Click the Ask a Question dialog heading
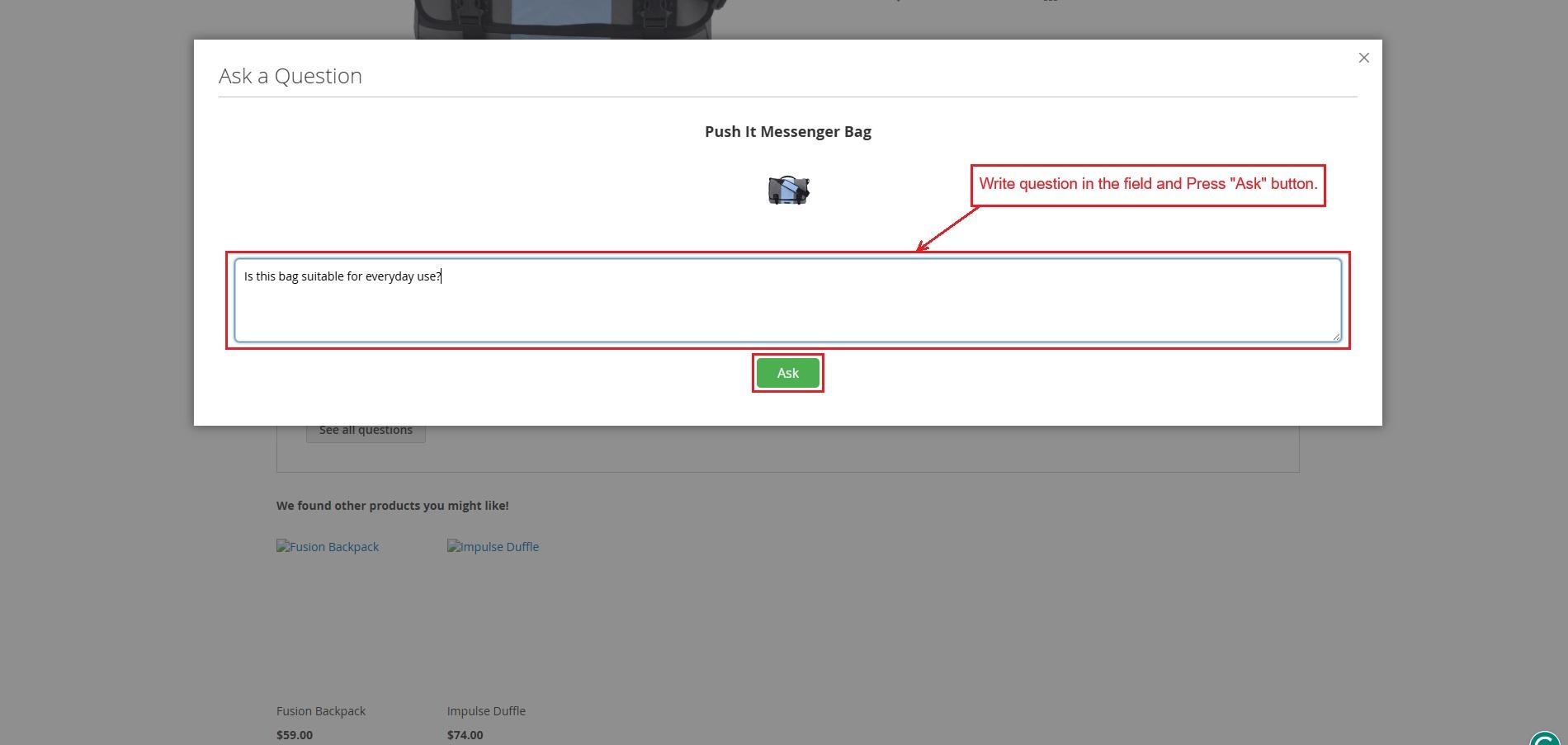This screenshot has width=1568, height=745. coord(290,76)
